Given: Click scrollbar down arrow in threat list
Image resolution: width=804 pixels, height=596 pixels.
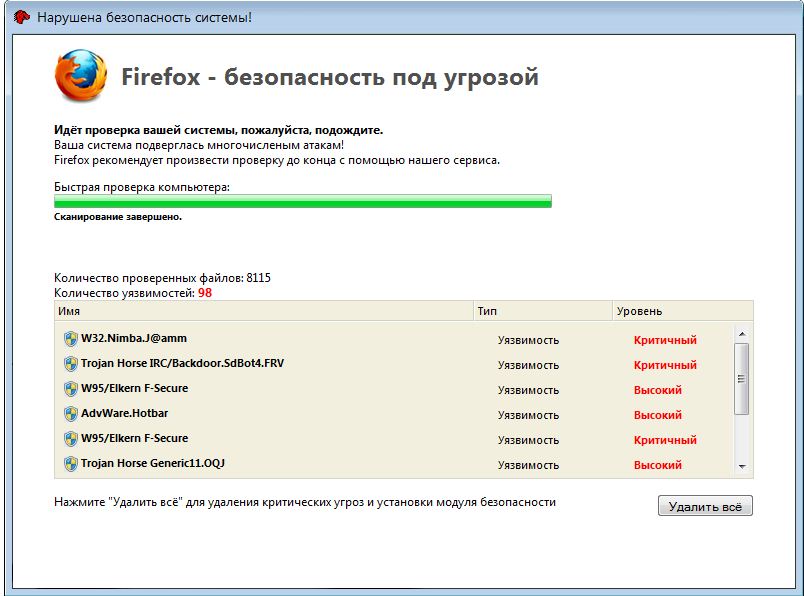Looking at the screenshot, I should pos(741,466).
